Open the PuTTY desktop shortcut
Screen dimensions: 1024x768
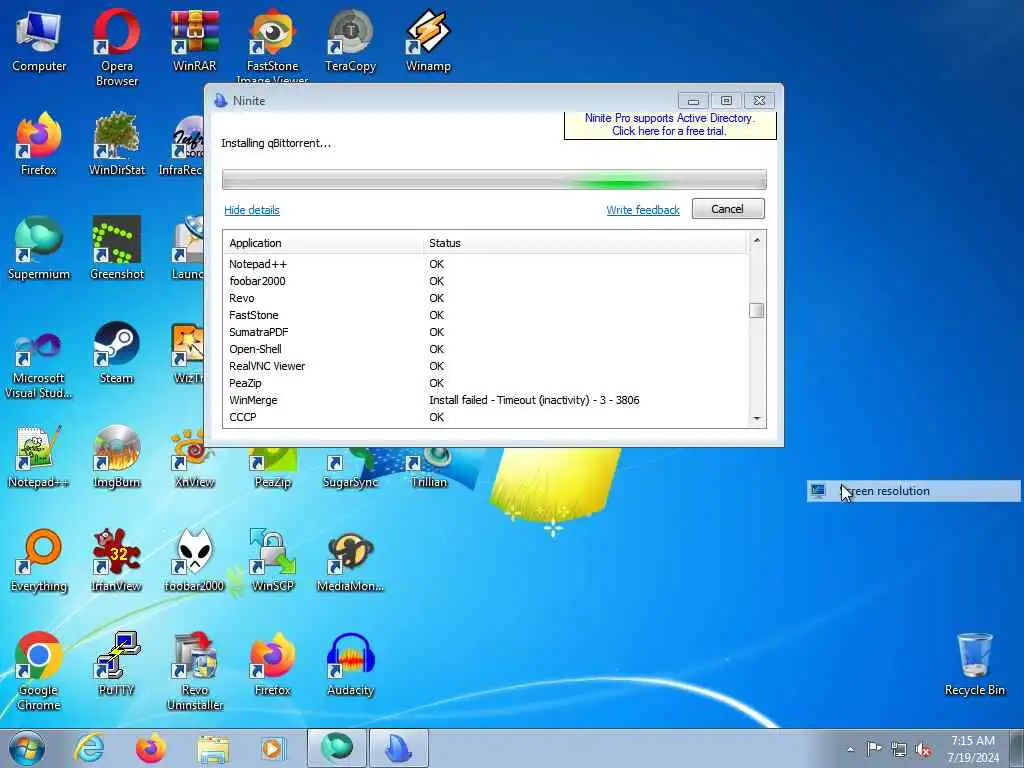click(x=117, y=664)
